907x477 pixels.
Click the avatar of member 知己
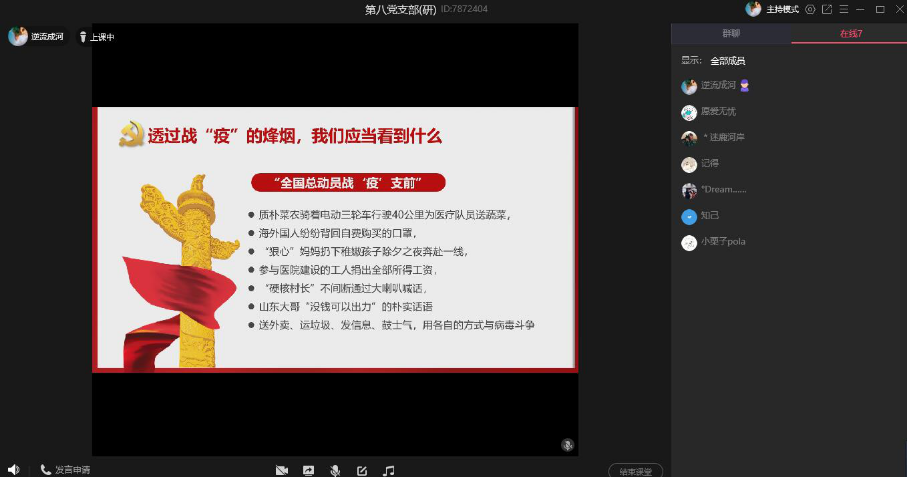[689, 216]
